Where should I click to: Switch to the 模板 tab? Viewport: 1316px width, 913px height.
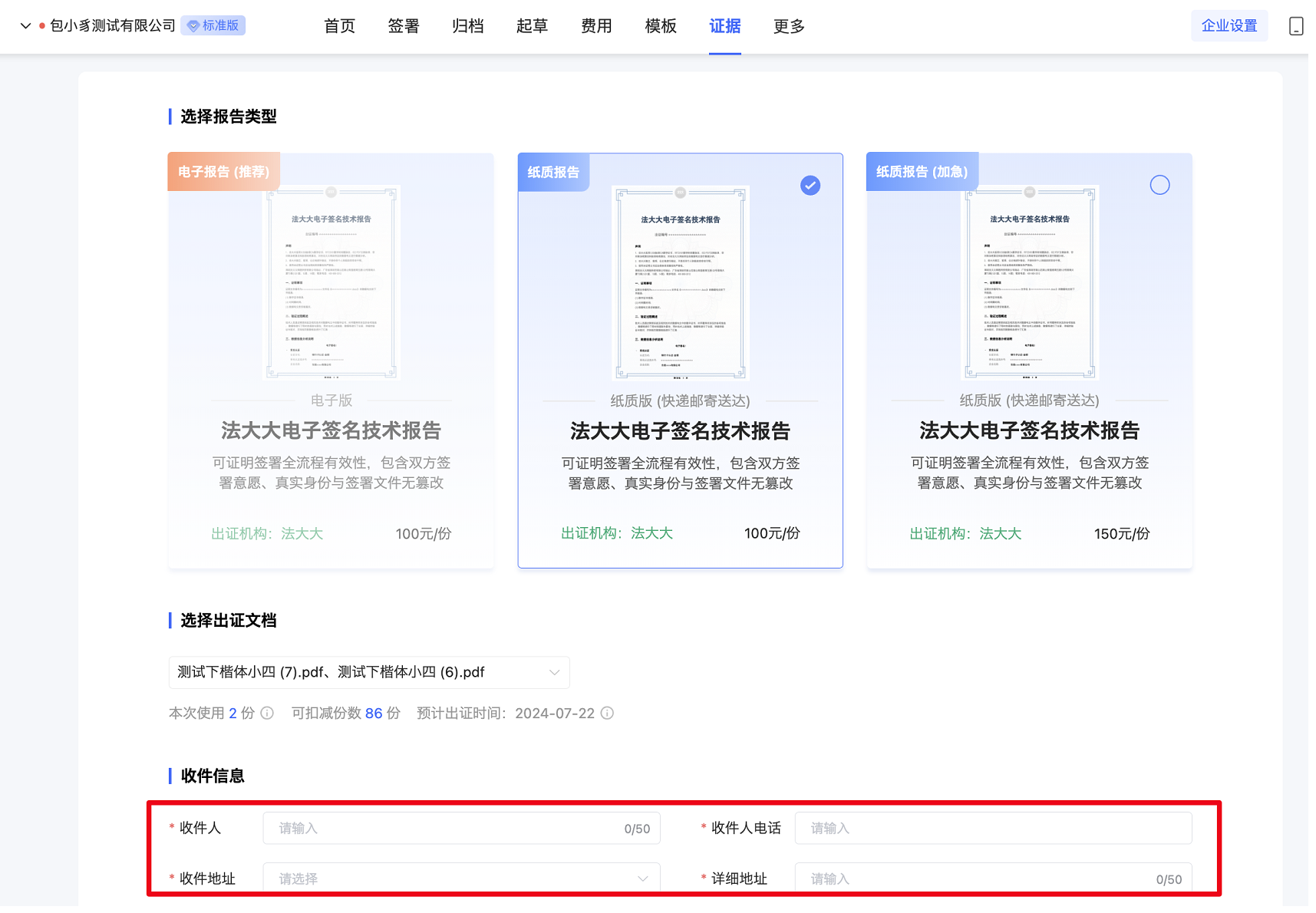[661, 26]
